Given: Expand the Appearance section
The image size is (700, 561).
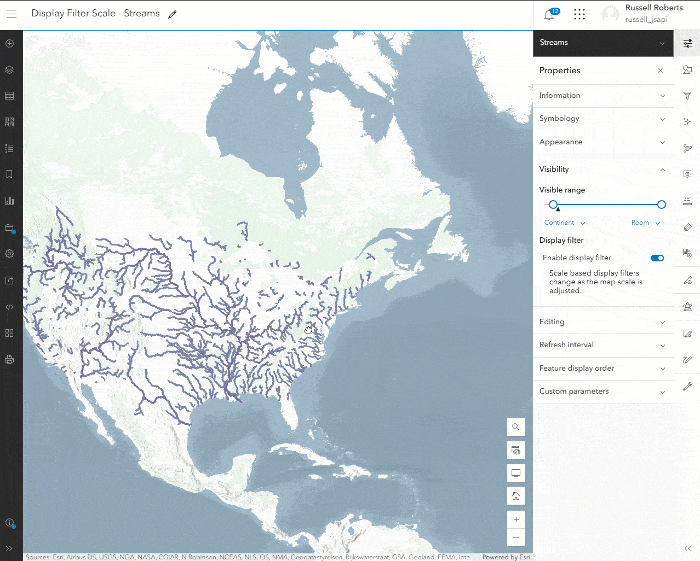Looking at the screenshot, I should point(603,142).
